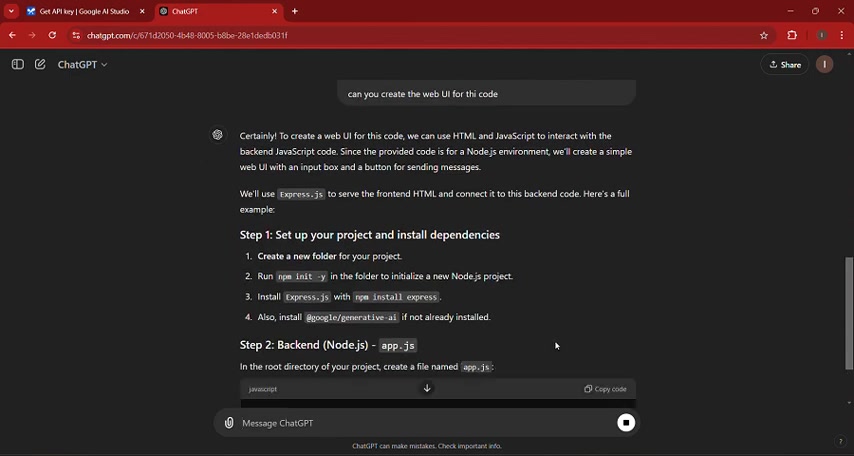Stop the response generation
The image size is (854, 456).
[626, 423]
